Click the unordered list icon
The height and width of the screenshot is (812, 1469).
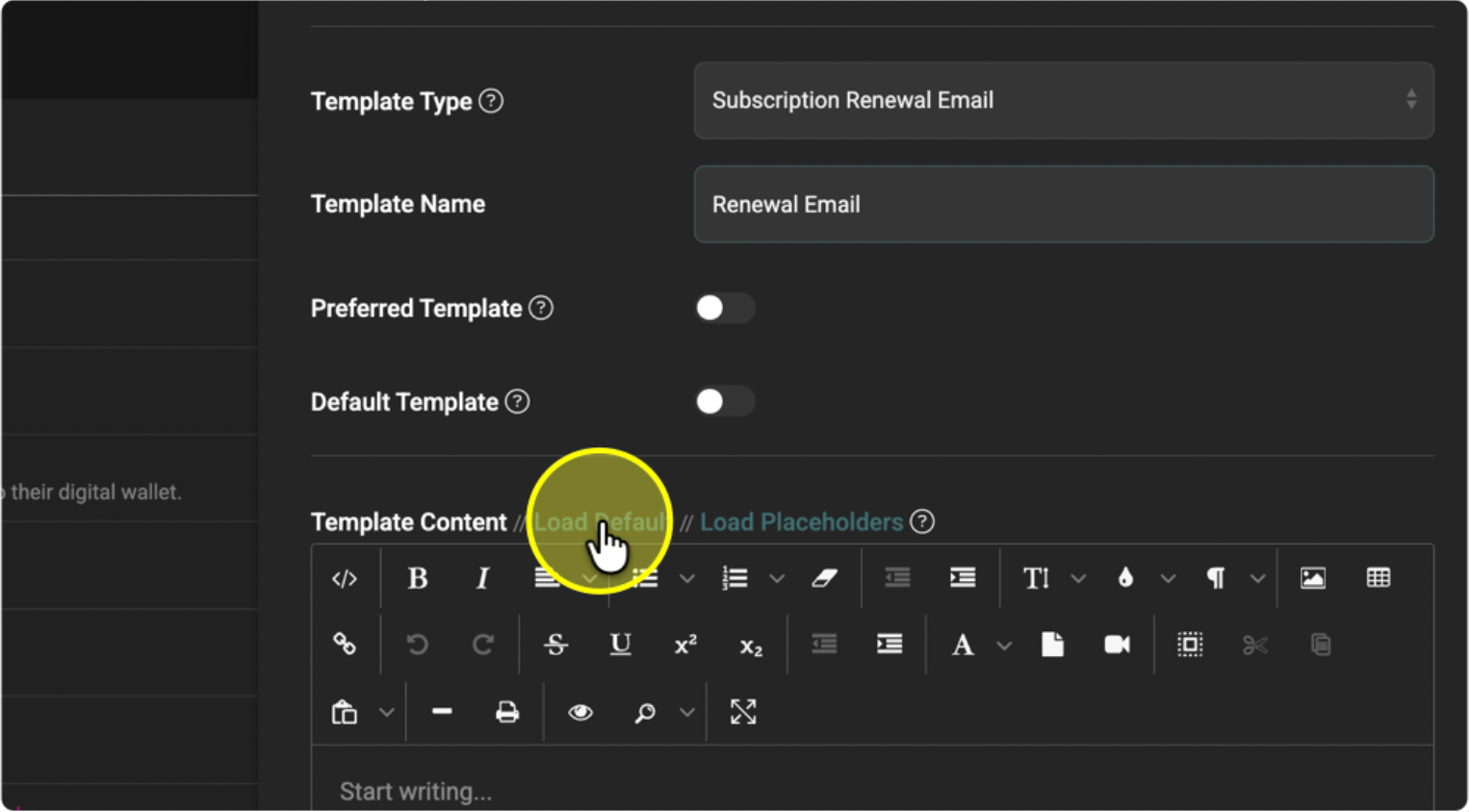click(645, 578)
